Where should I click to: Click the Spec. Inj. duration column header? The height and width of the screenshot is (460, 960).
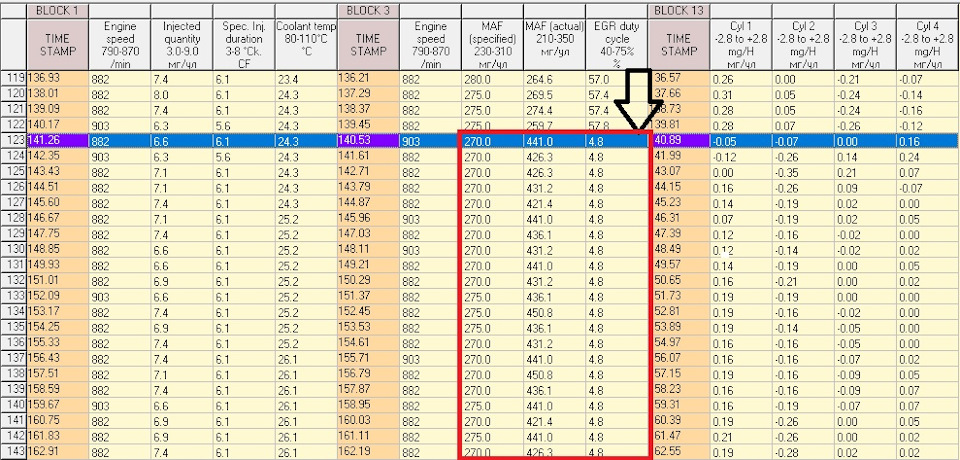[244, 45]
